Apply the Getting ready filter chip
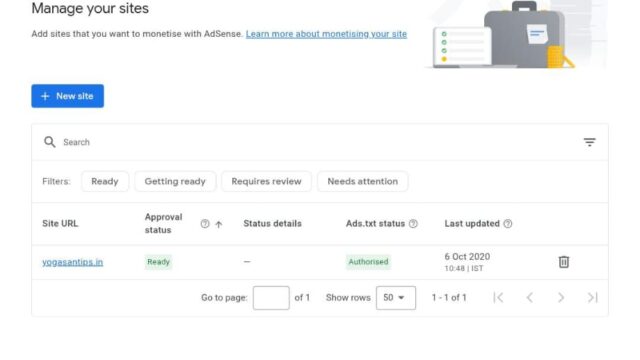 (175, 181)
